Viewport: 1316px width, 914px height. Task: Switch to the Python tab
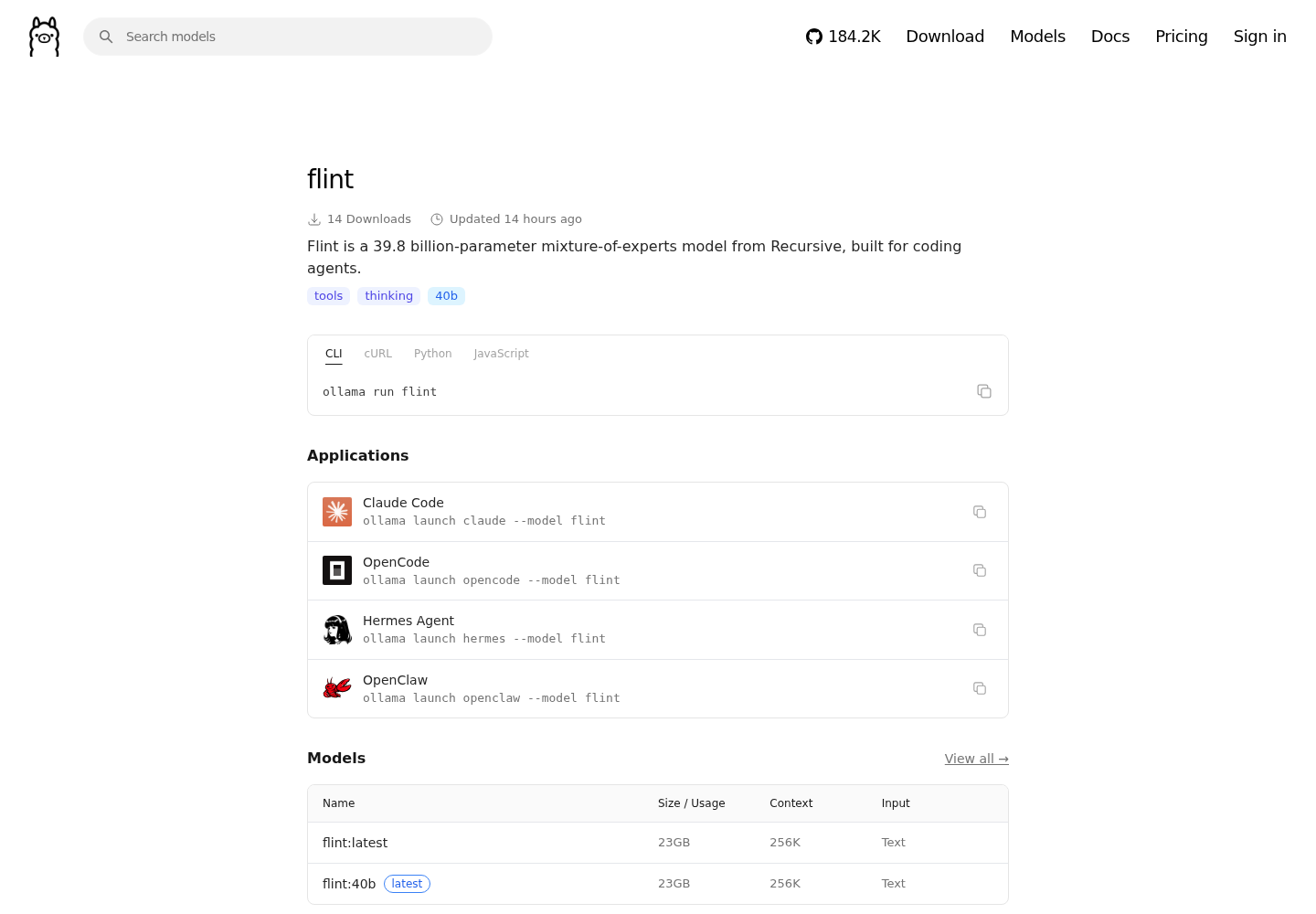[x=432, y=354]
